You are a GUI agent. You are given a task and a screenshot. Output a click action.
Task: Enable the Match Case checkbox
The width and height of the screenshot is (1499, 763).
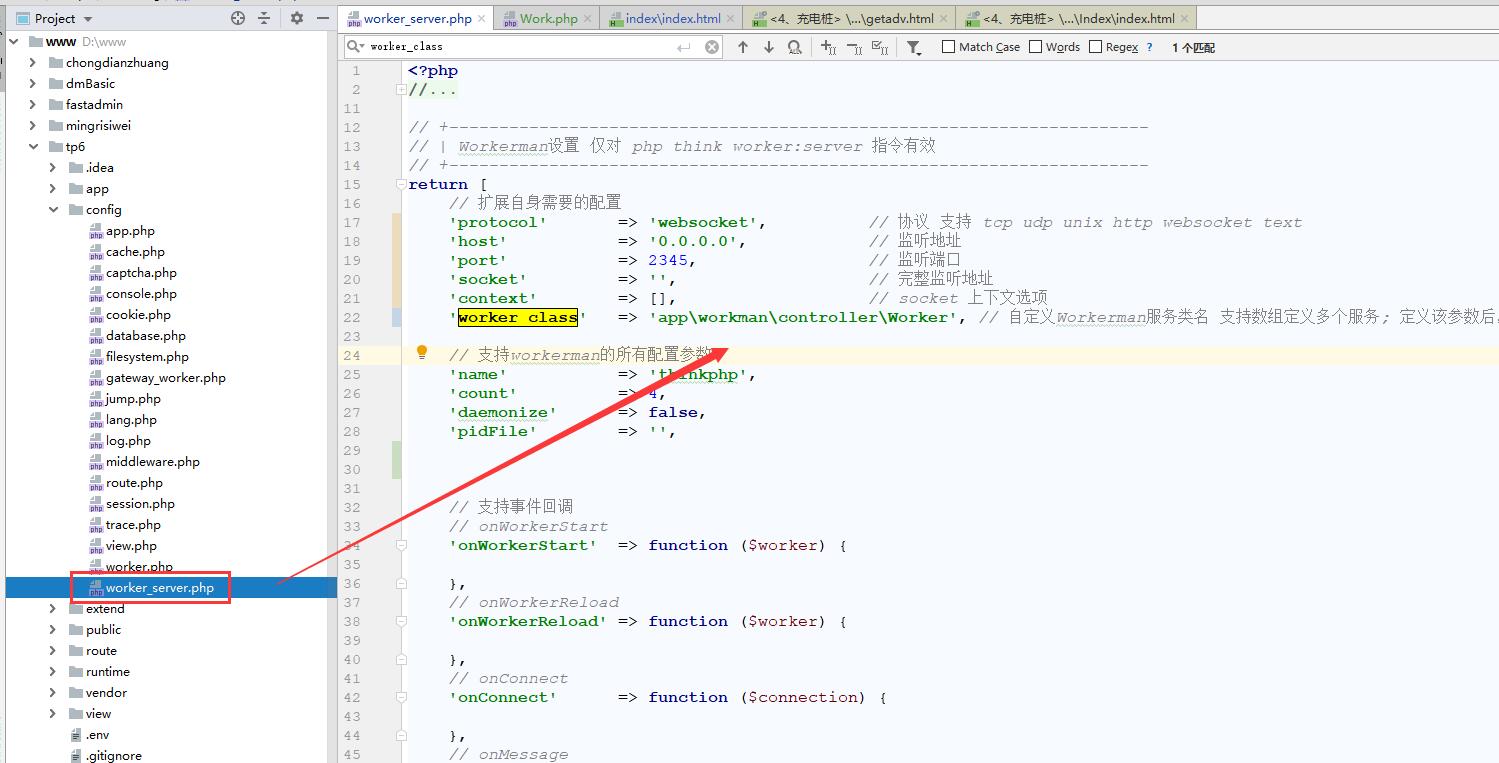[x=949, y=47]
